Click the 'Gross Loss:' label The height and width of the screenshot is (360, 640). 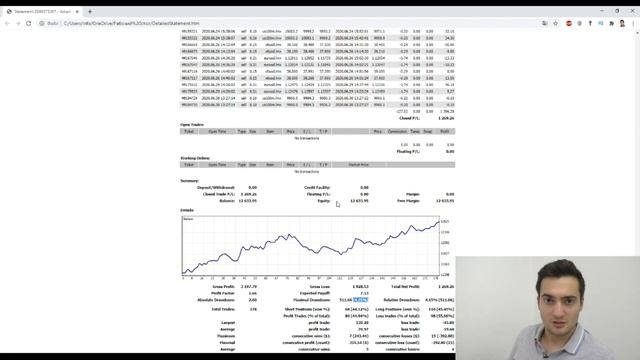coord(320,287)
